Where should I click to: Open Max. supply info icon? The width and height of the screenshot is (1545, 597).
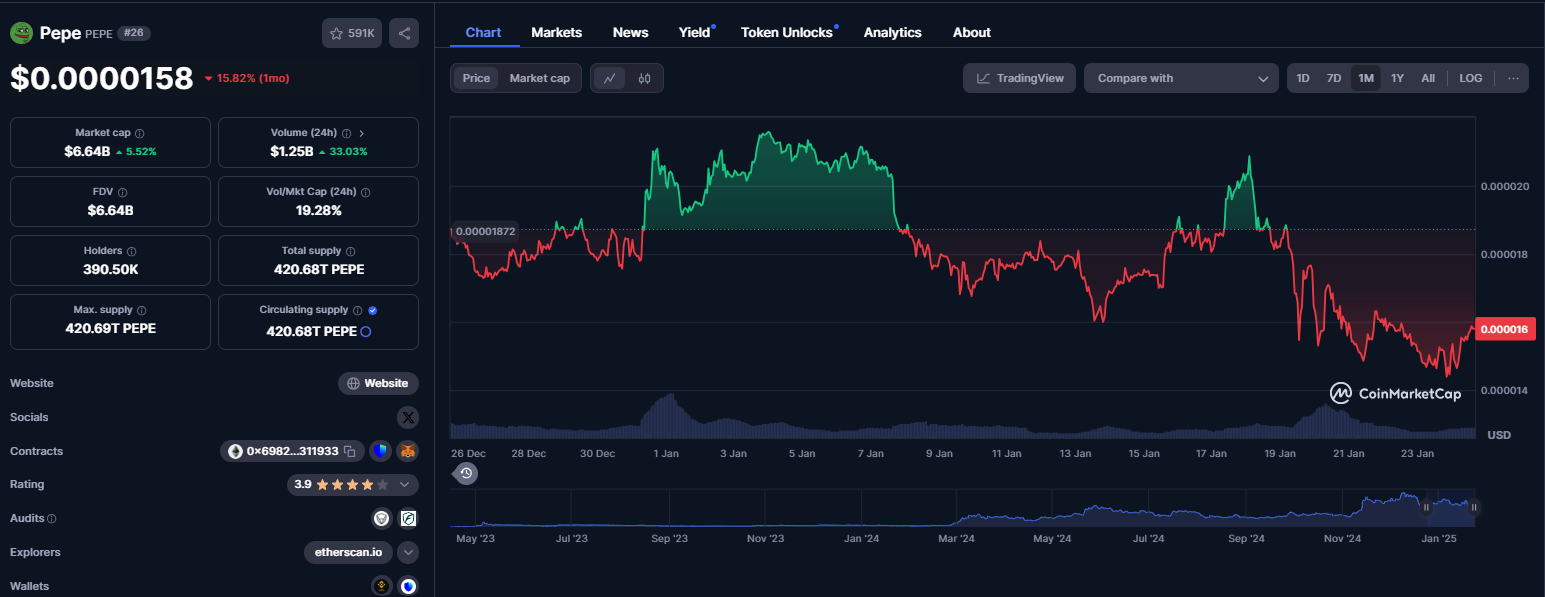(x=140, y=310)
